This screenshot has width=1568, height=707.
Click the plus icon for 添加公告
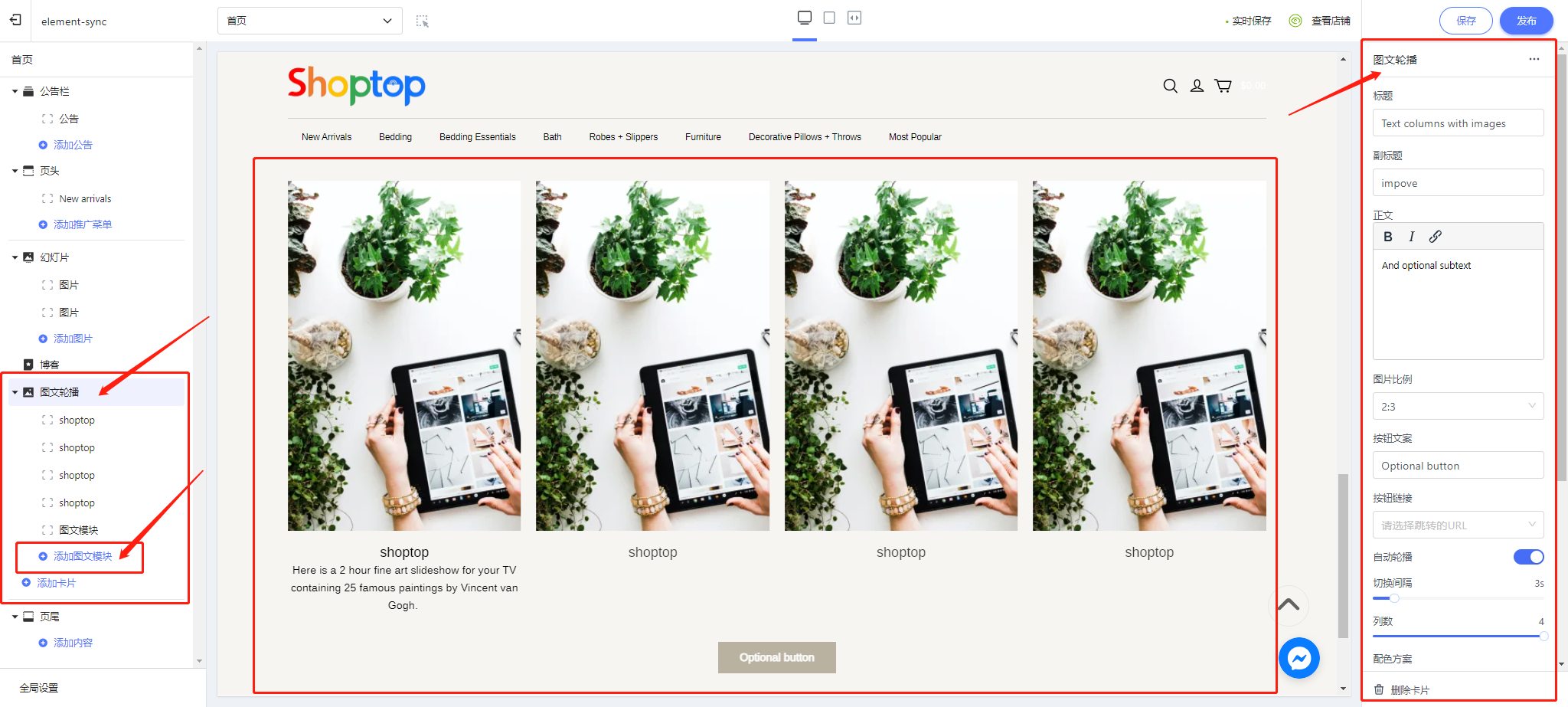point(43,145)
